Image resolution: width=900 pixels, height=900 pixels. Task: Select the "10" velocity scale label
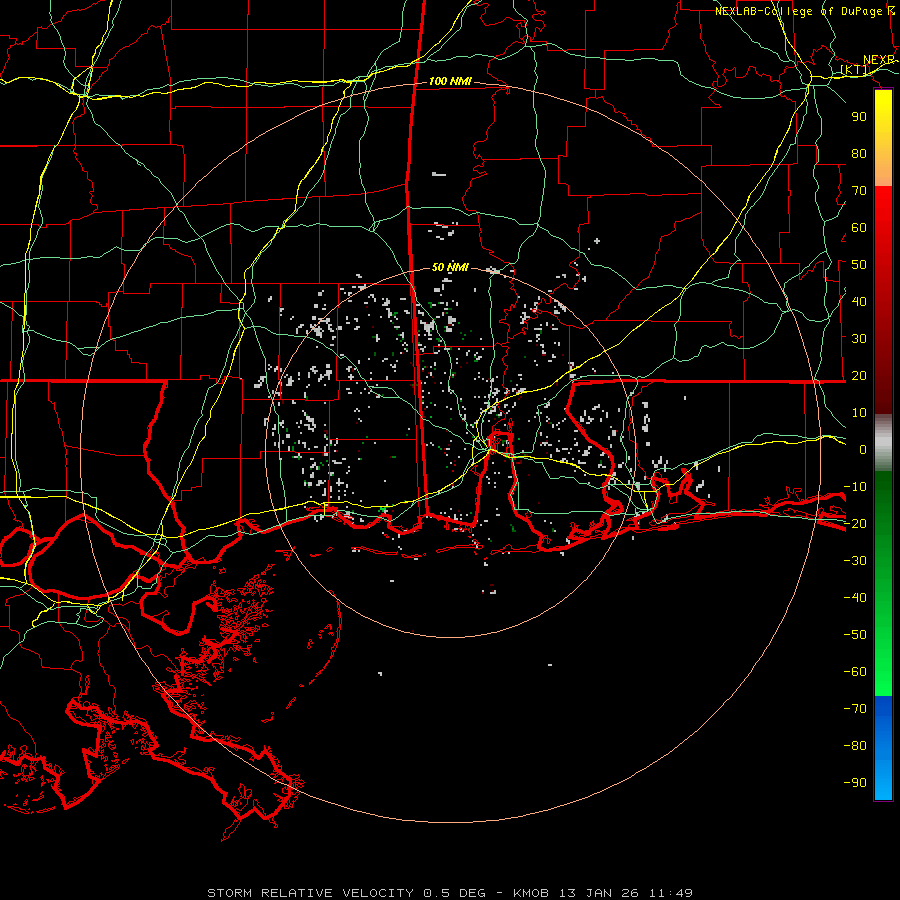point(859,413)
